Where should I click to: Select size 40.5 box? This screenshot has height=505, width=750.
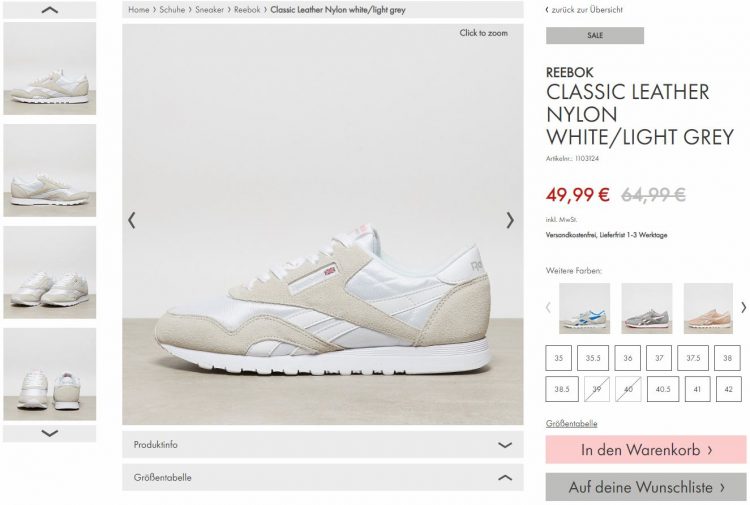(663, 389)
